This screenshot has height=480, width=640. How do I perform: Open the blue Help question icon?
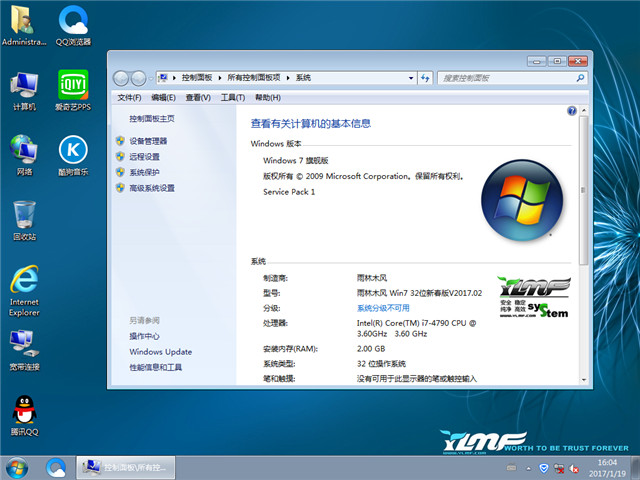click(x=572, y=111)
